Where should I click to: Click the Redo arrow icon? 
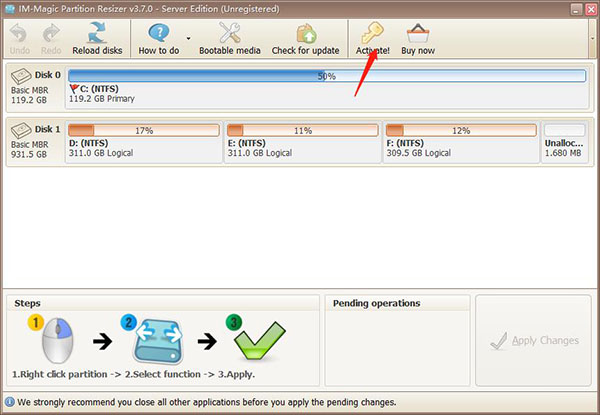[51, 32]
